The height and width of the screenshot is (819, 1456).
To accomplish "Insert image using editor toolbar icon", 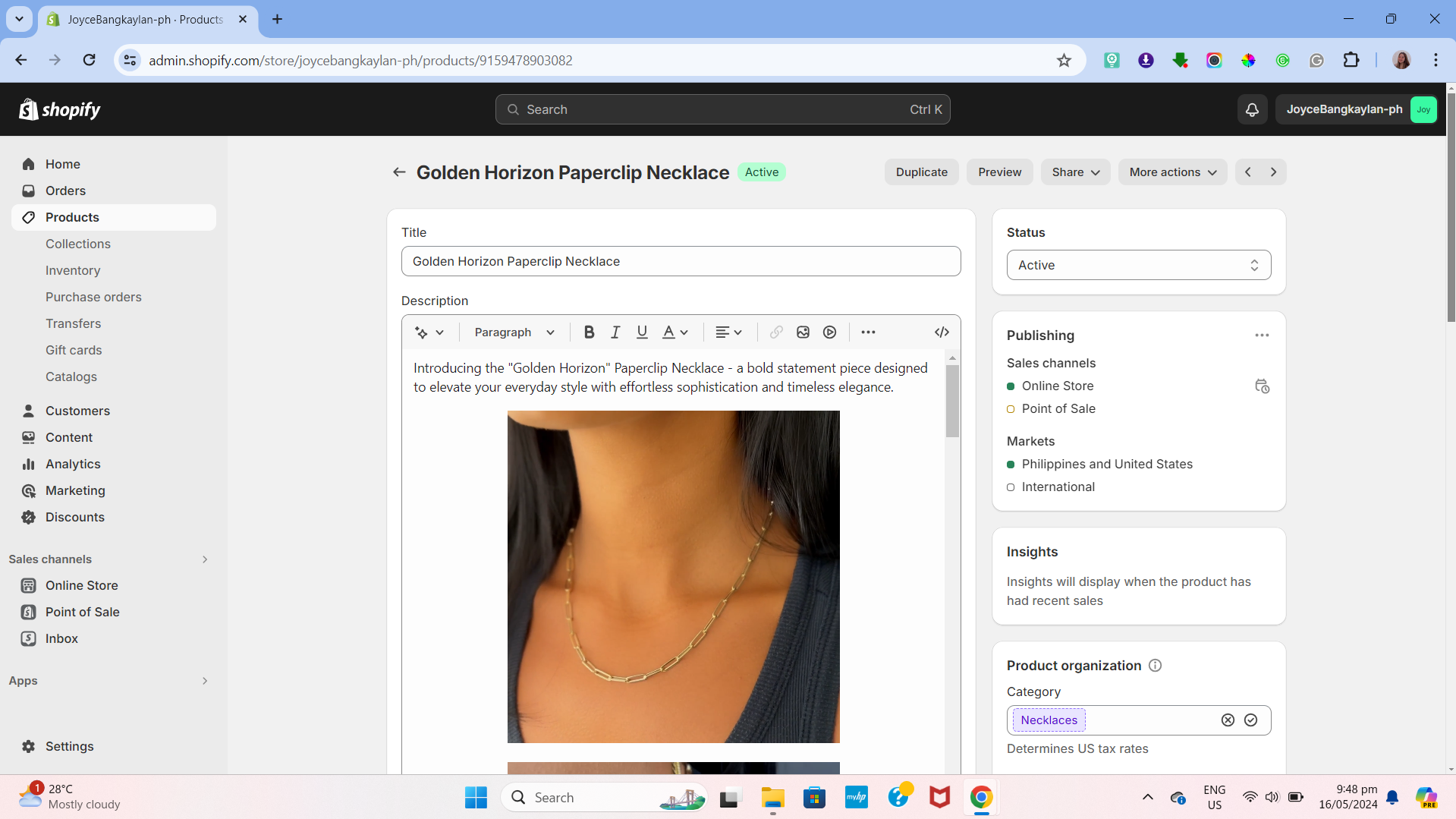I will coord(803,332).
